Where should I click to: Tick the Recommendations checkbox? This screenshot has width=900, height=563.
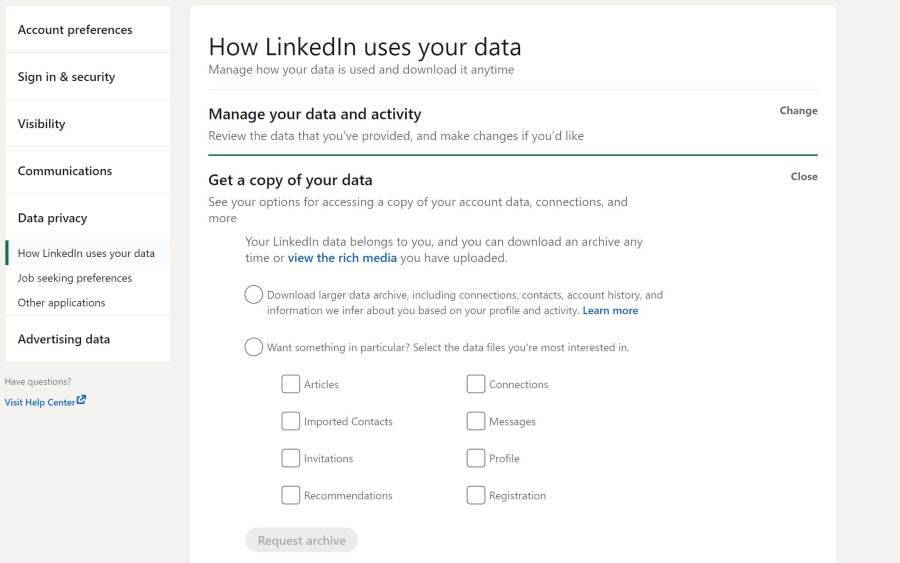tap(291, 495)
